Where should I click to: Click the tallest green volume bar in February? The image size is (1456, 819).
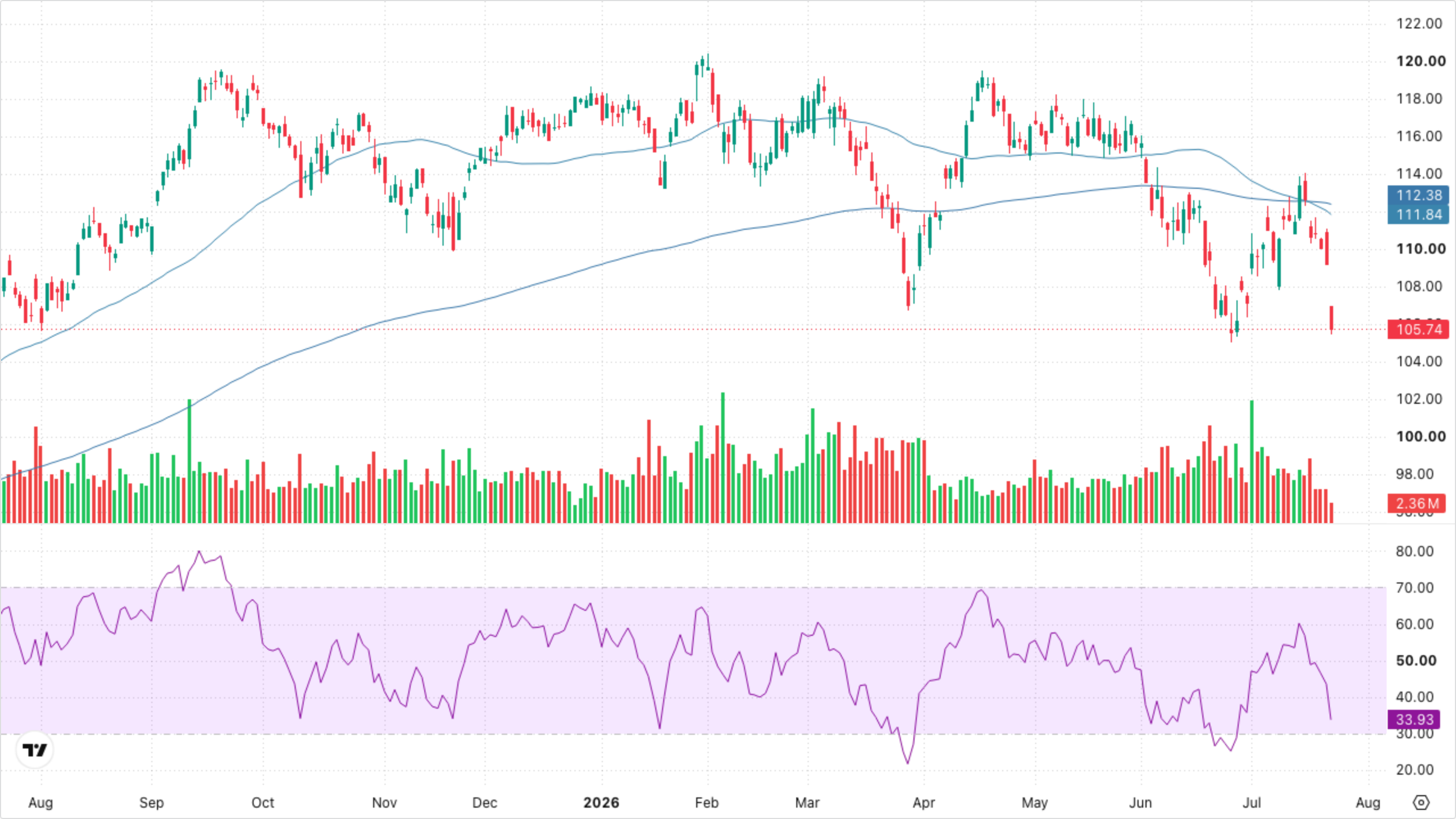coord(723,457)
